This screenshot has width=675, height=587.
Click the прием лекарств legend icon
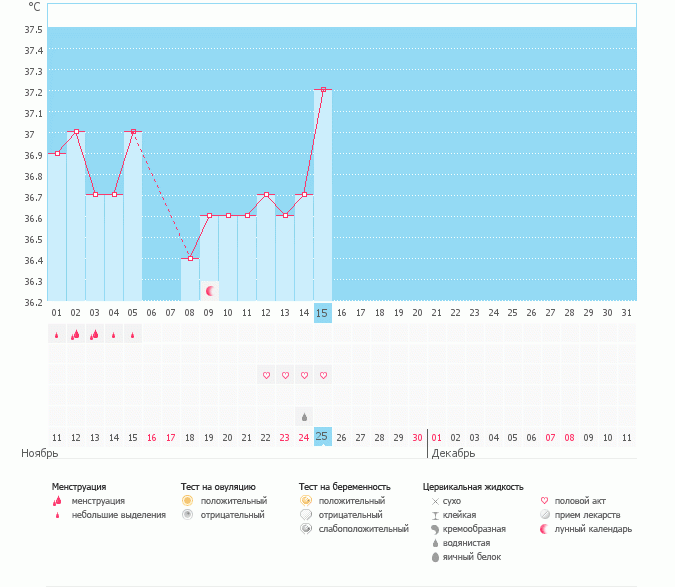[x=545, y=515]
